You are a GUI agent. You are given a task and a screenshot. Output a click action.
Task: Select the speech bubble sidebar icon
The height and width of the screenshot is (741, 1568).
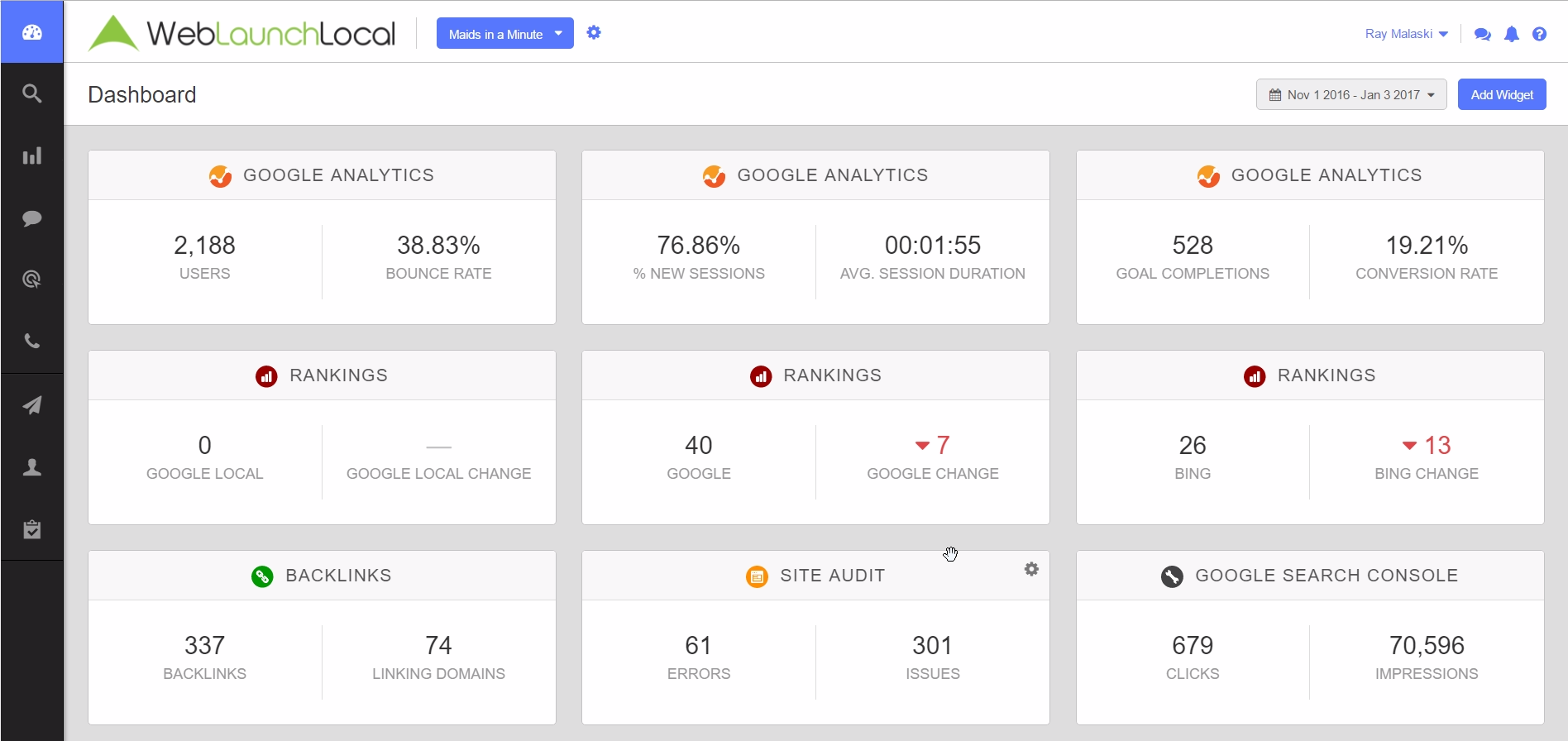pyautogui.click(x=31, y=218)
